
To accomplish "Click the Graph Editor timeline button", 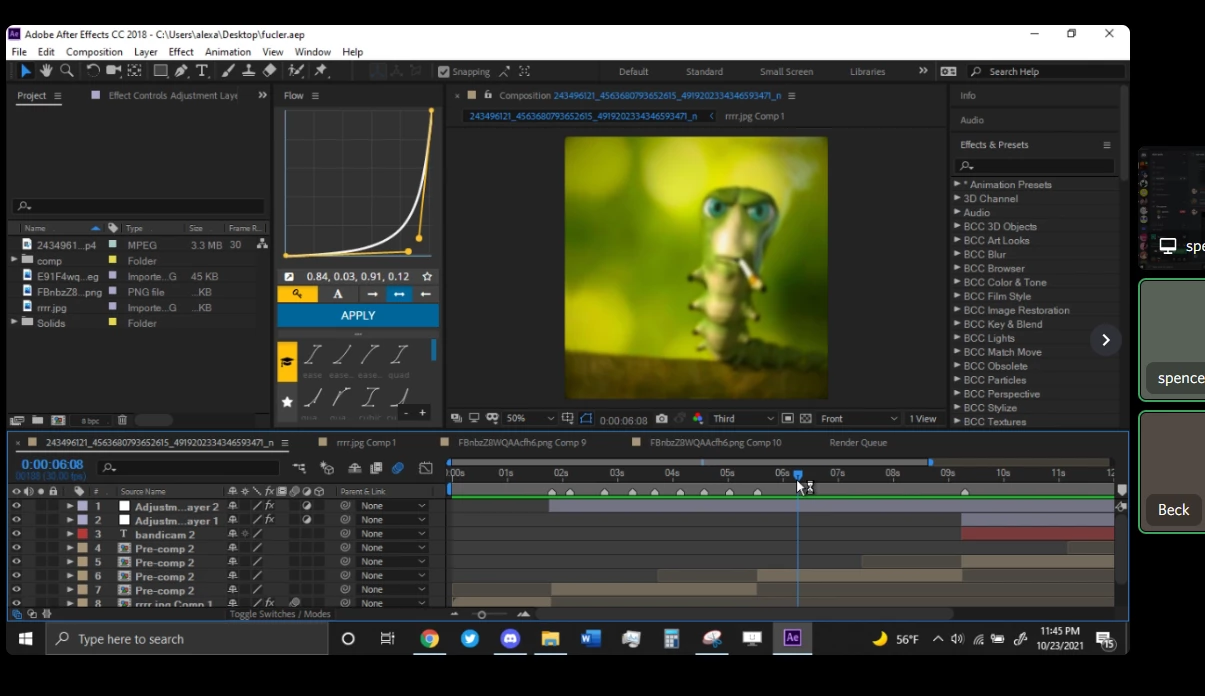I will tap(426, 468).
